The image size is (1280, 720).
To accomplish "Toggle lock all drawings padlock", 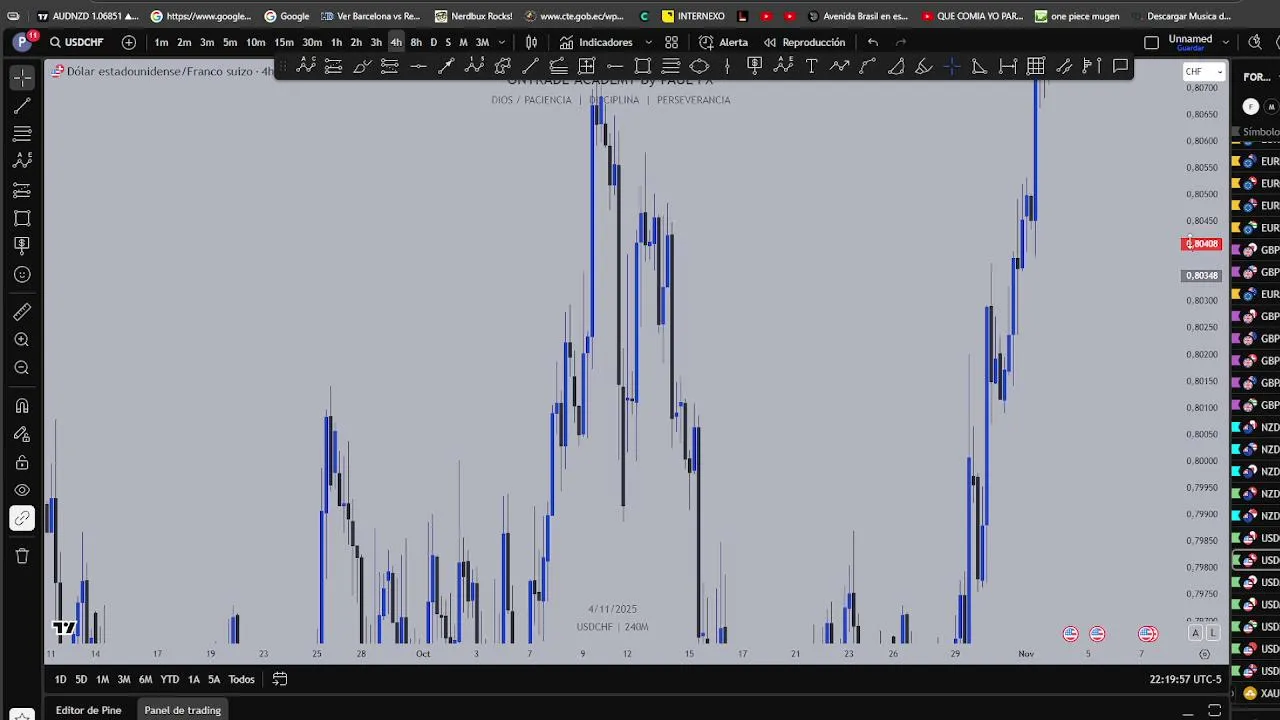I will tap(22, 462).
